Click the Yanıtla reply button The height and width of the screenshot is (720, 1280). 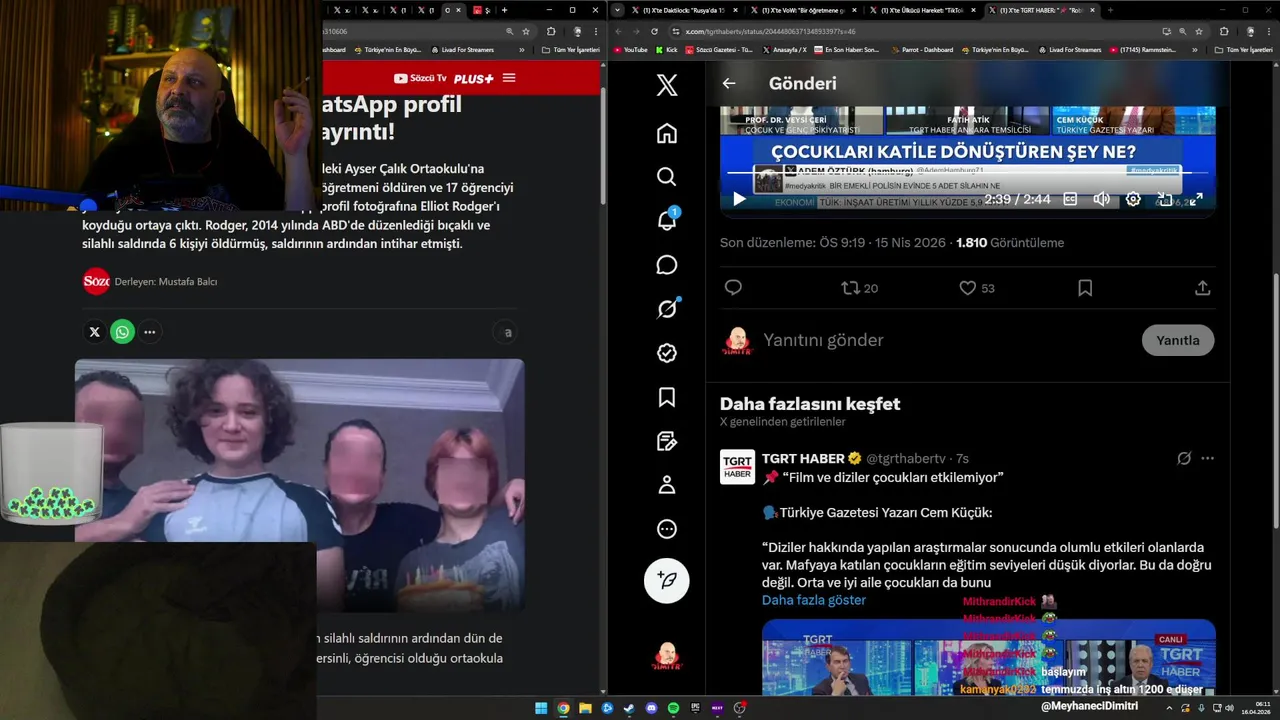click(x=1178, y=340)
